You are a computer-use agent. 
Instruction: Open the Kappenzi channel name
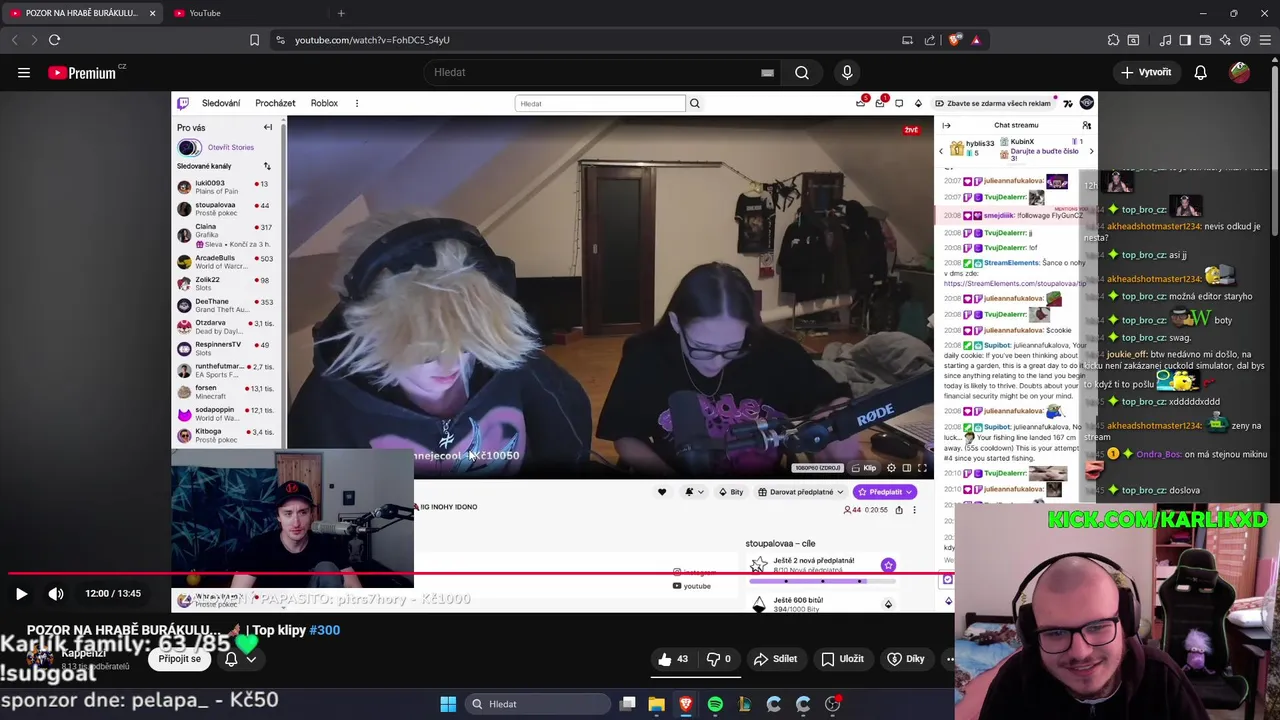pyautogui.click(x=84, y=653)
